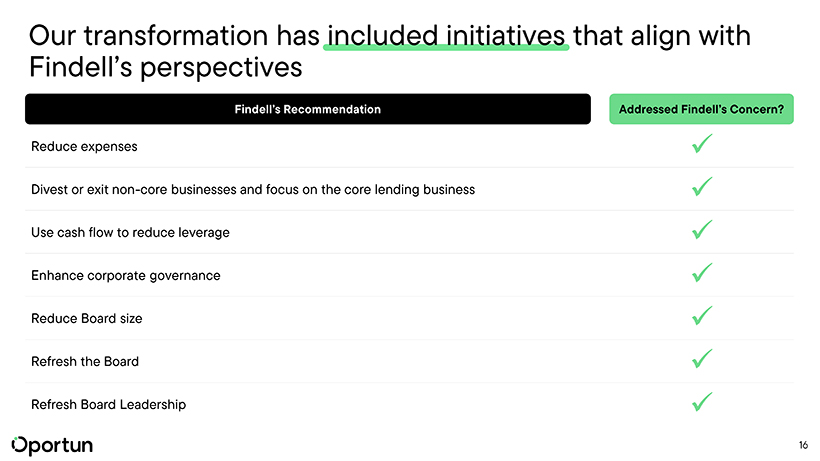Click the "Enhance corporate governance" row text
The width and height of the screenshot is (820, 461).
point(126,275)
